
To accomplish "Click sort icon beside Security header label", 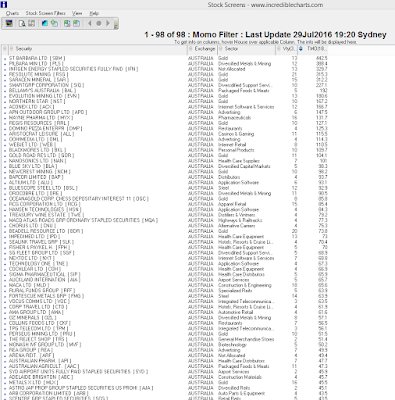I will pyautogui.click(x=12, y=49).
